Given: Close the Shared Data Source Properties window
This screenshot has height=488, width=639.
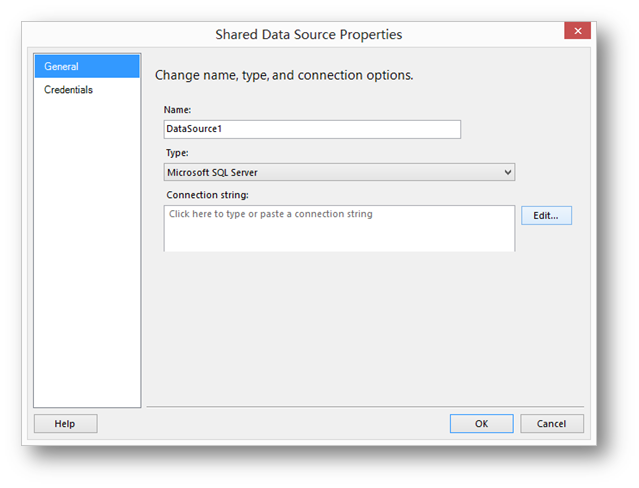Looking at the screenshot, I should pyautogui.click(x=577, y=31).
